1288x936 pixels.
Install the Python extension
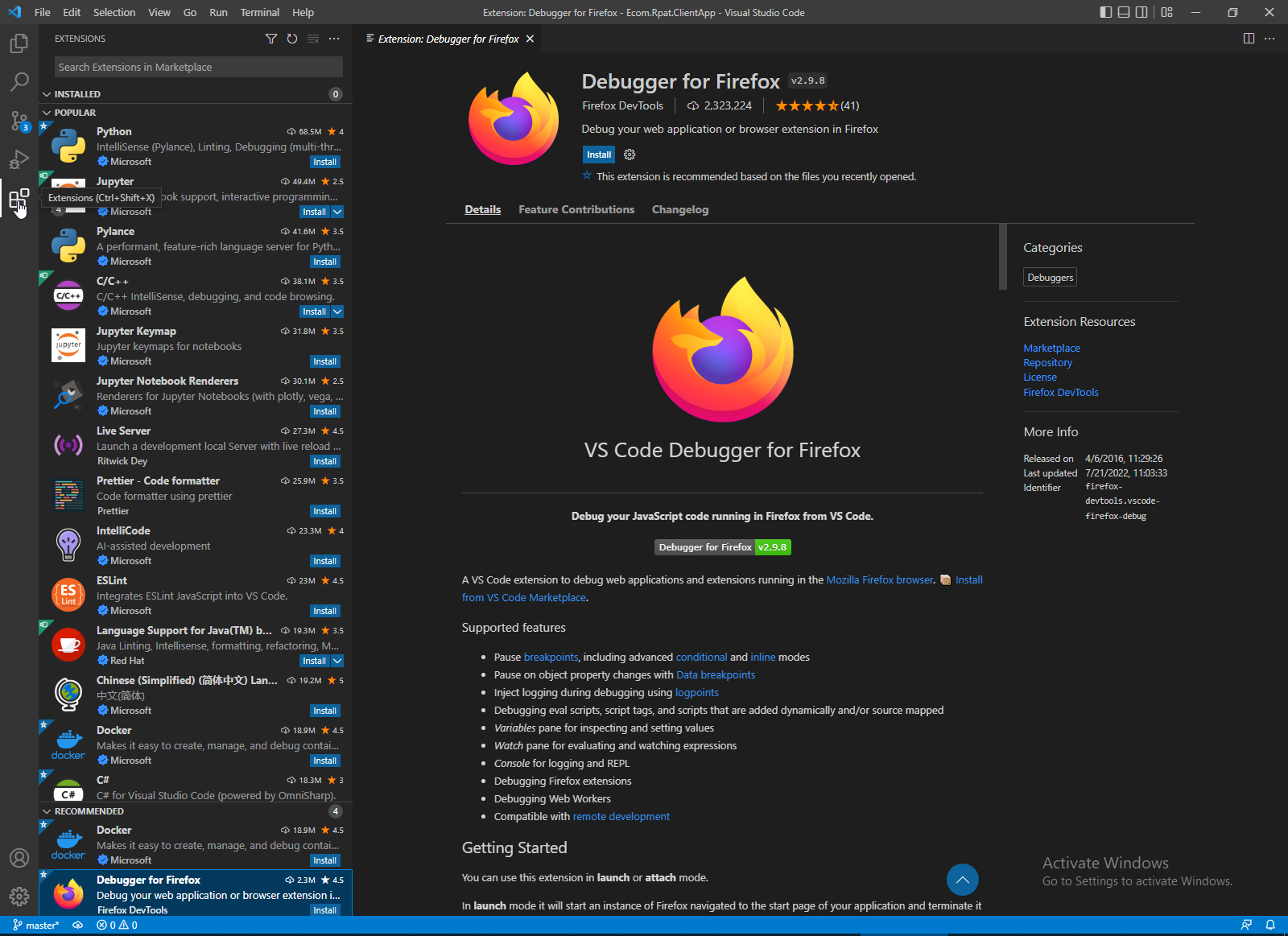coord(325,162)
